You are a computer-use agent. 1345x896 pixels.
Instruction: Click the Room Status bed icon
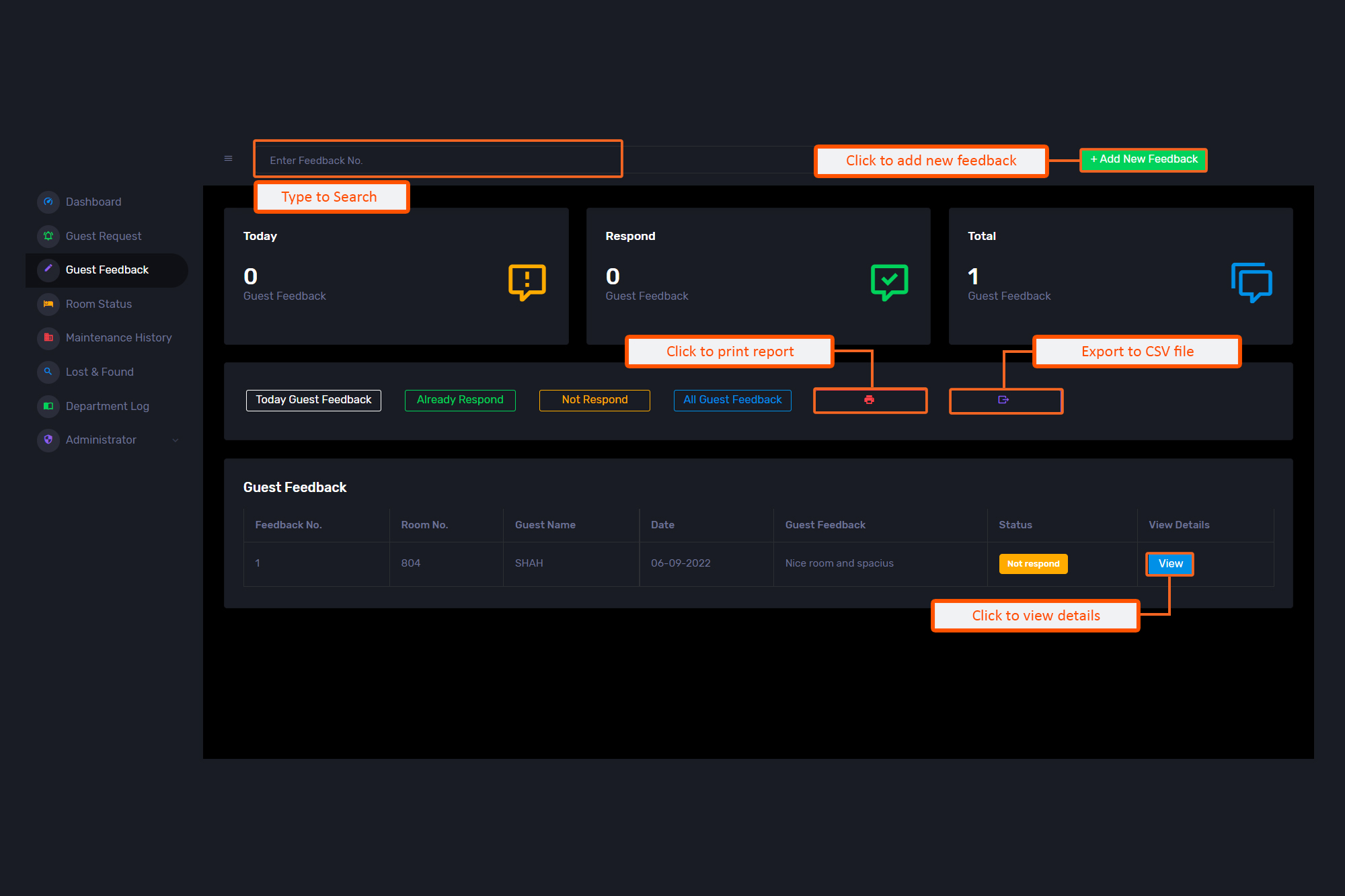point(48,304)
